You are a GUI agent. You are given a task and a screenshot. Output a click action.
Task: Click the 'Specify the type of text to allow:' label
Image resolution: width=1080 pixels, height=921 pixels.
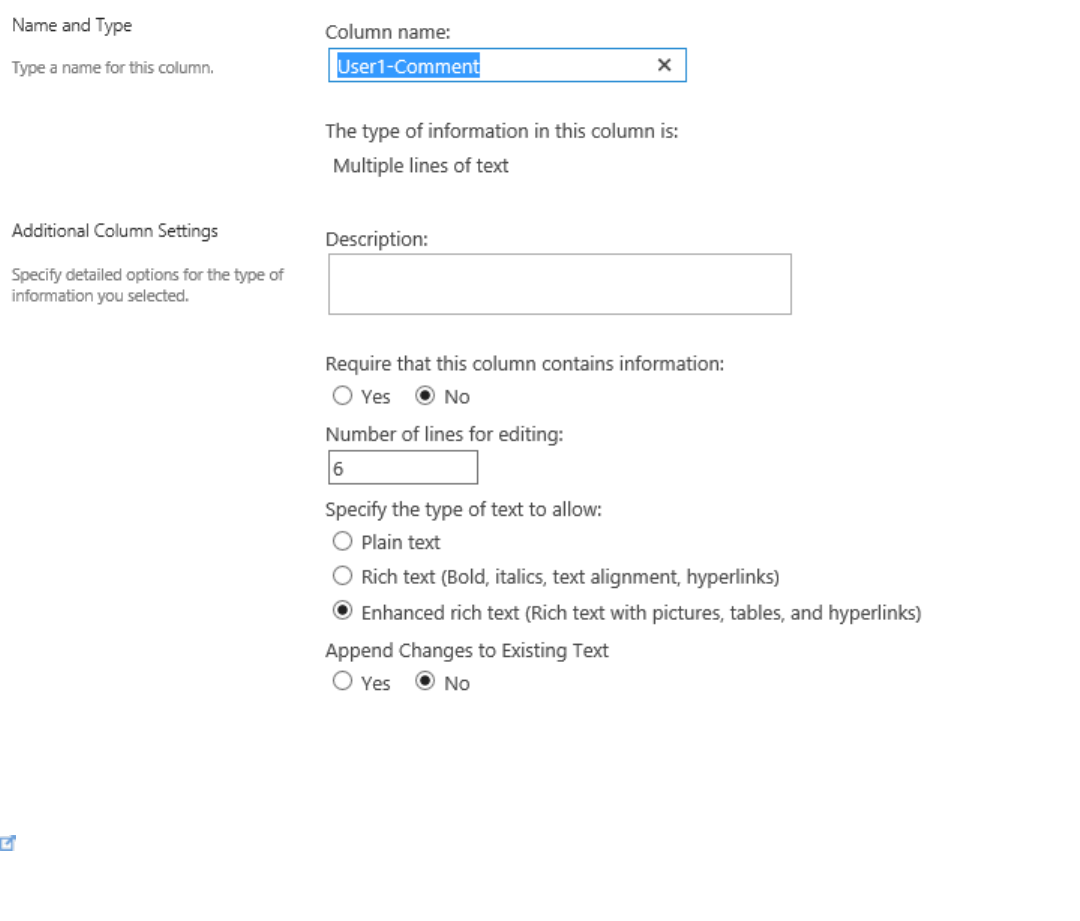click(464, 510)
